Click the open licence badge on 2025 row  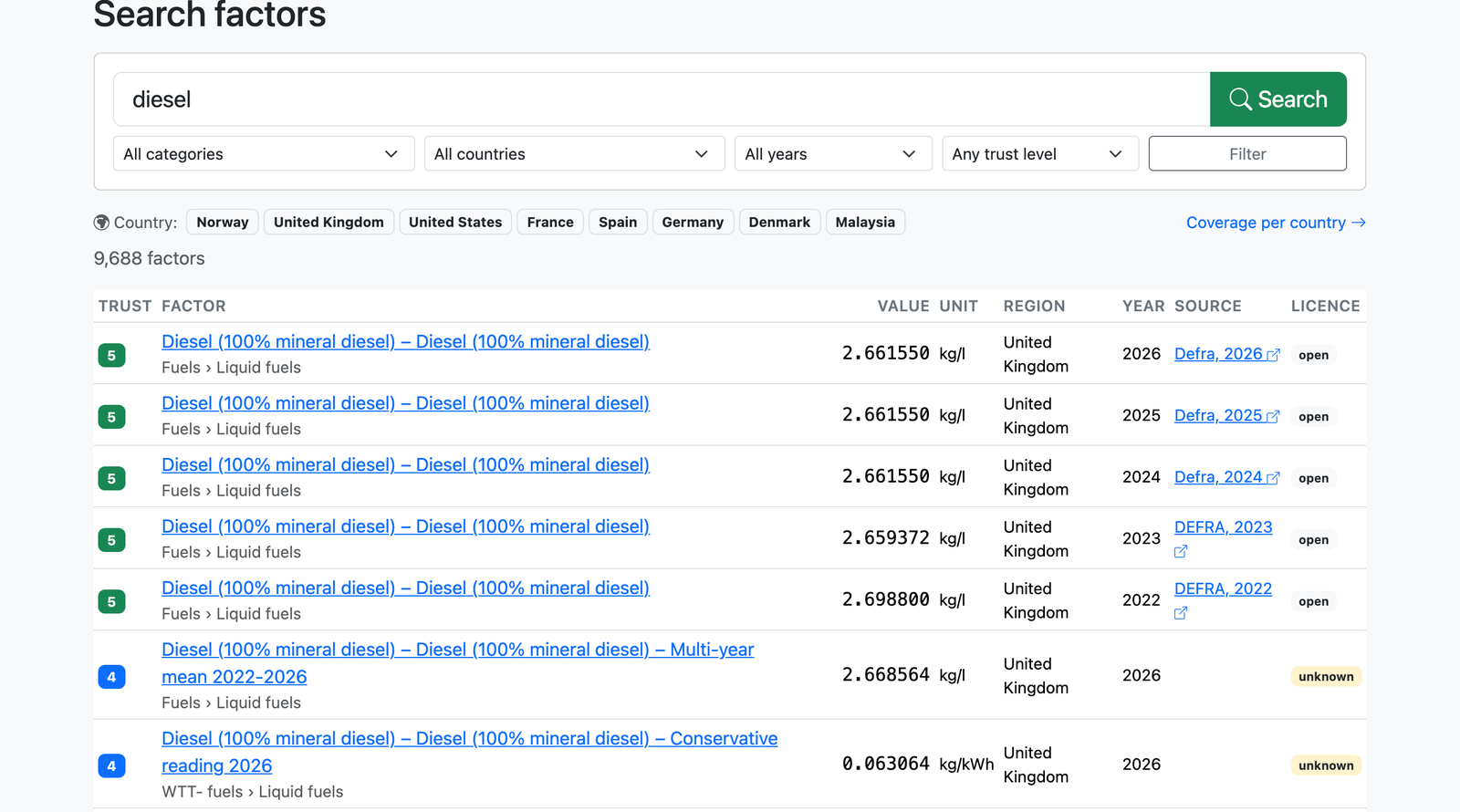[1313, 417]
